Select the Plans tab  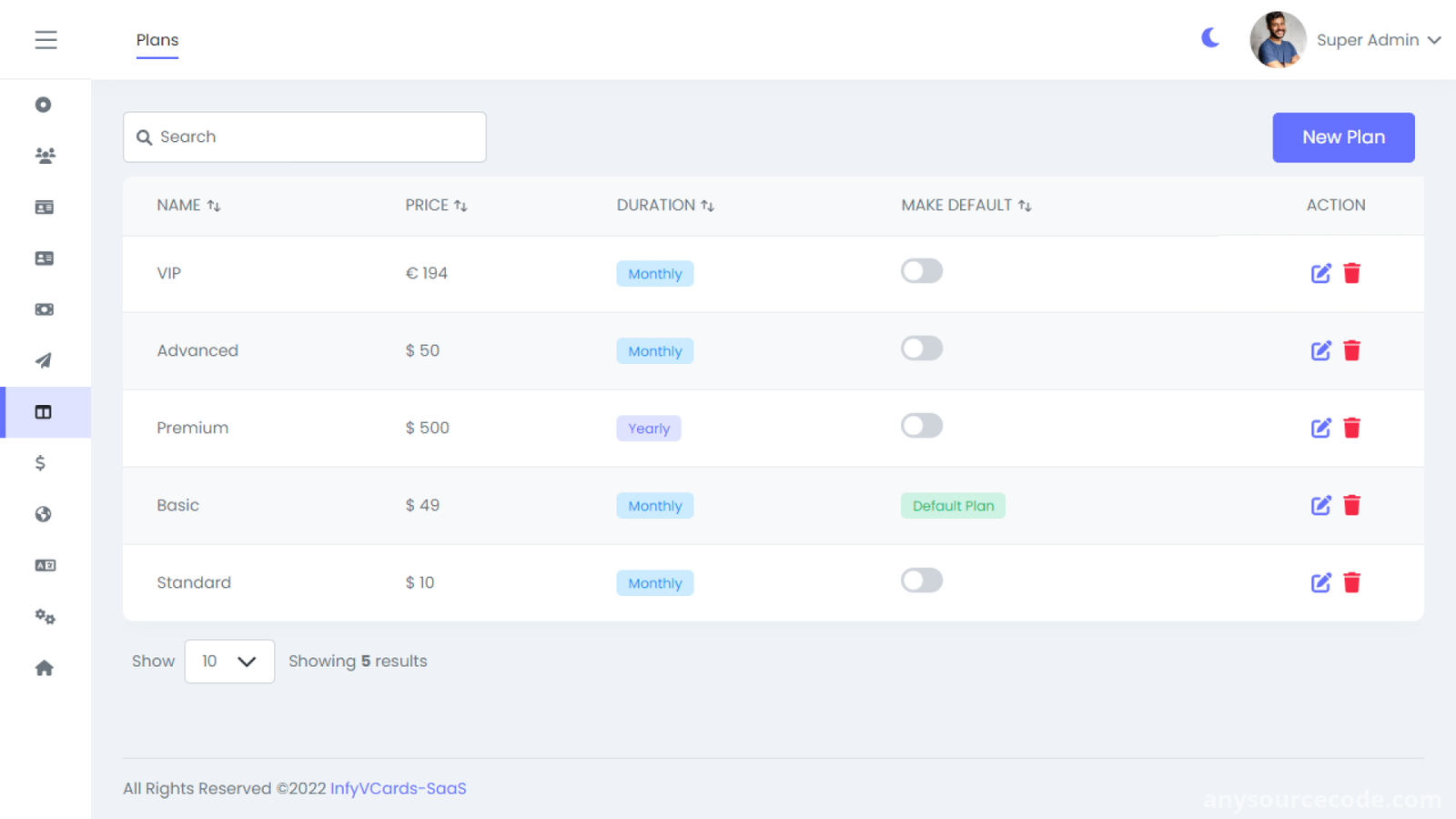pyautogui.click(x=157, y=40)
